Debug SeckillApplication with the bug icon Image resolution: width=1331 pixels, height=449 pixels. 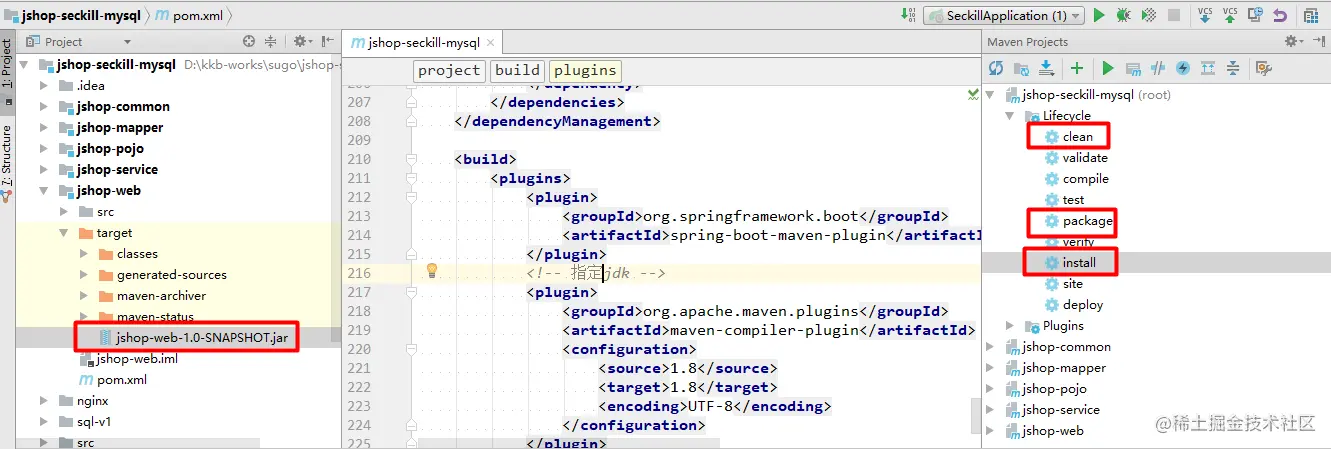click(1124, 15)
